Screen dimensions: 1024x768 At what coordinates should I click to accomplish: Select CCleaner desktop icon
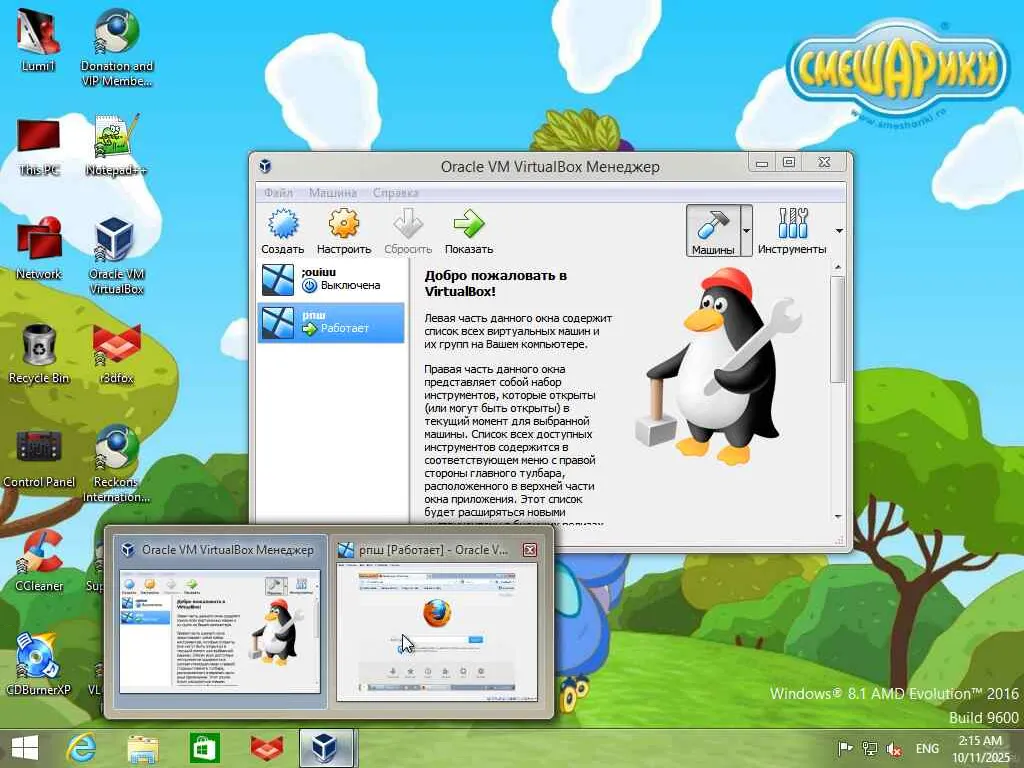[39, 562]
